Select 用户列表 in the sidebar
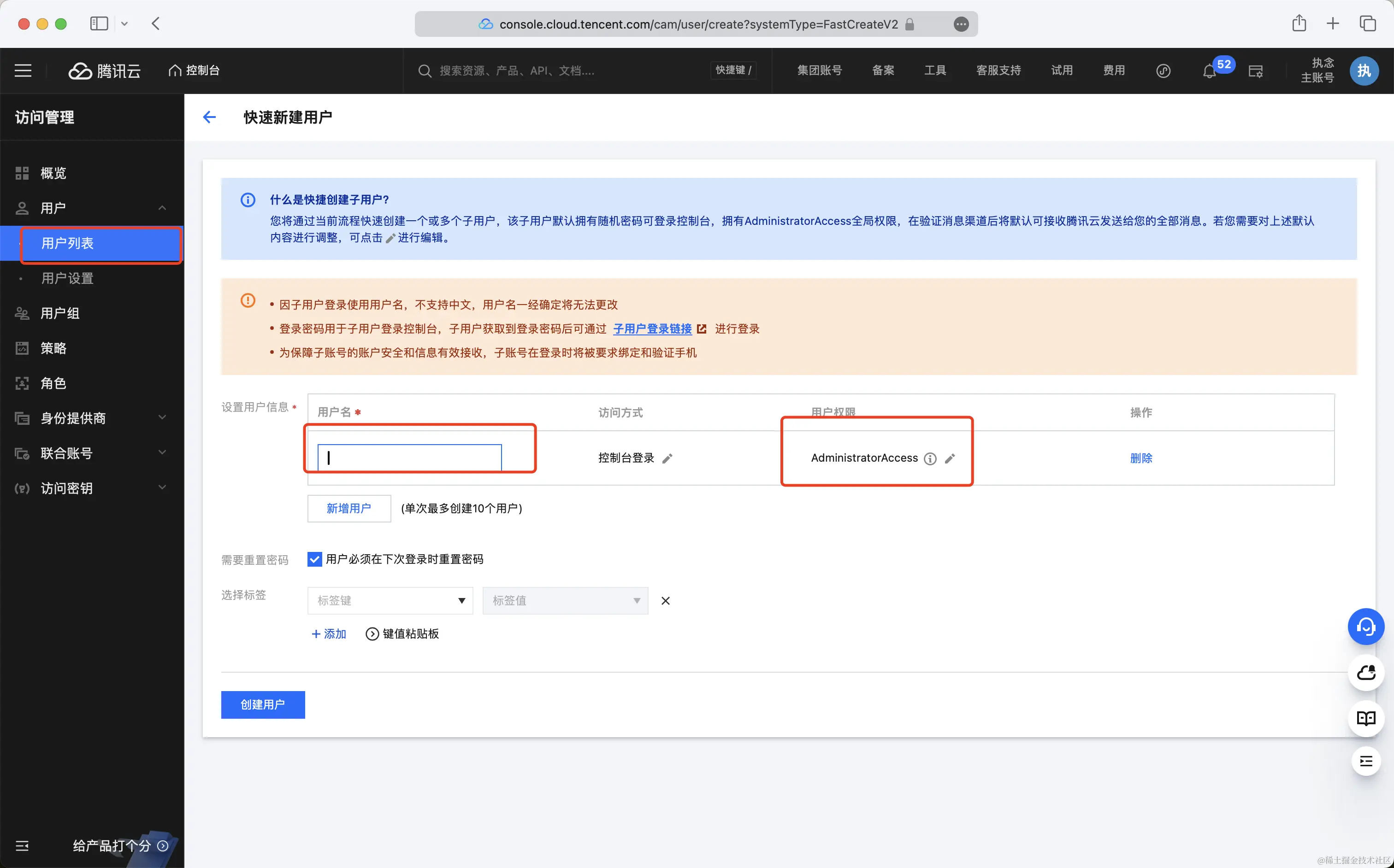This screenshot has height=868, width=1394. click(x=92, y=243)
